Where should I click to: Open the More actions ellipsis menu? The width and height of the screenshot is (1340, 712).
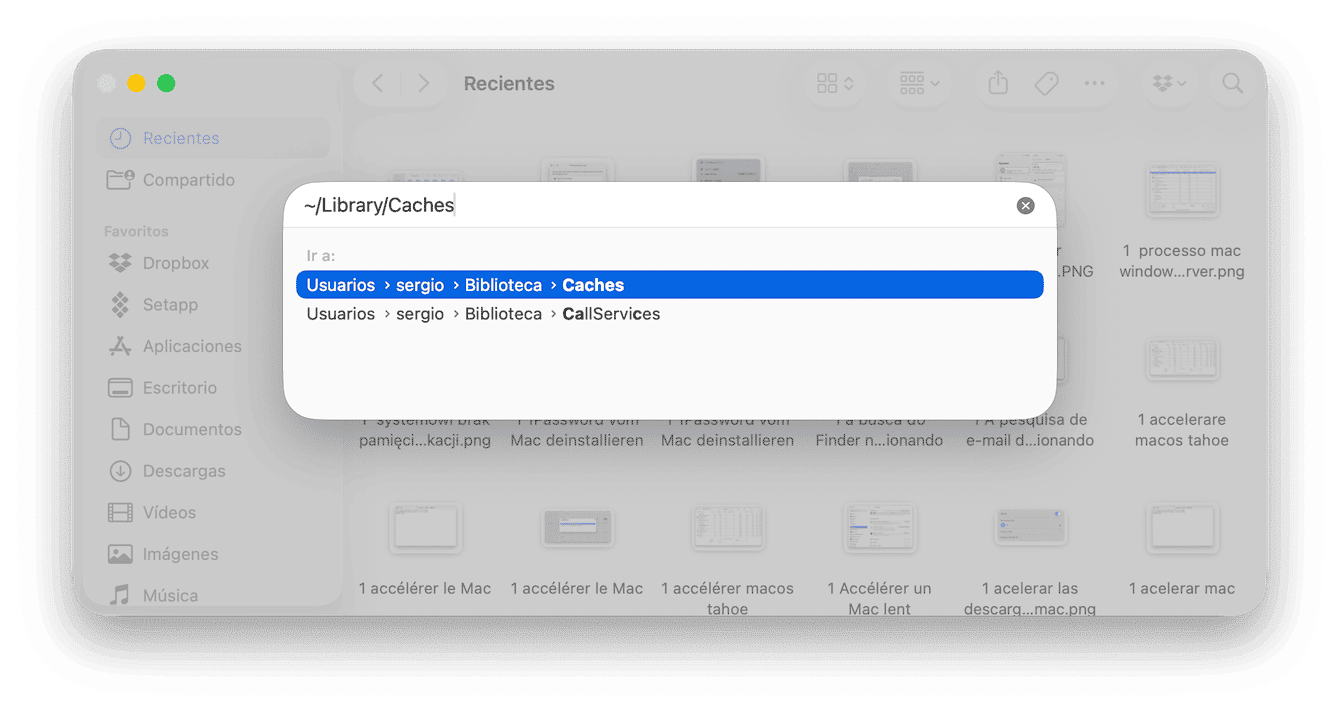1095,83
